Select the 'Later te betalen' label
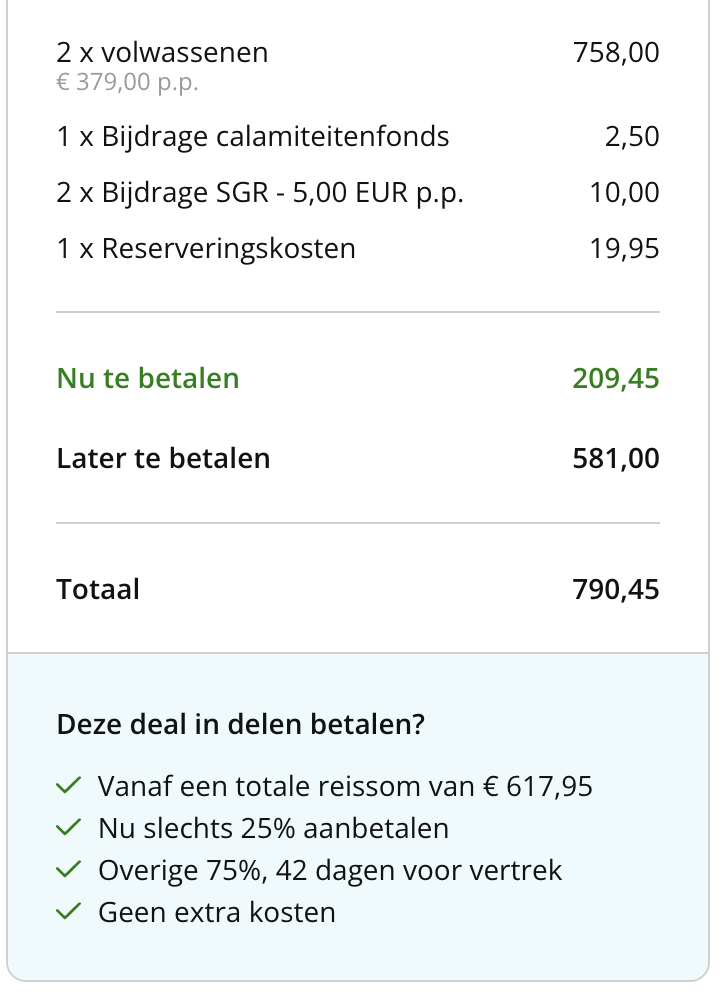The height and width of the screenshot is (996, 724). 163,458
